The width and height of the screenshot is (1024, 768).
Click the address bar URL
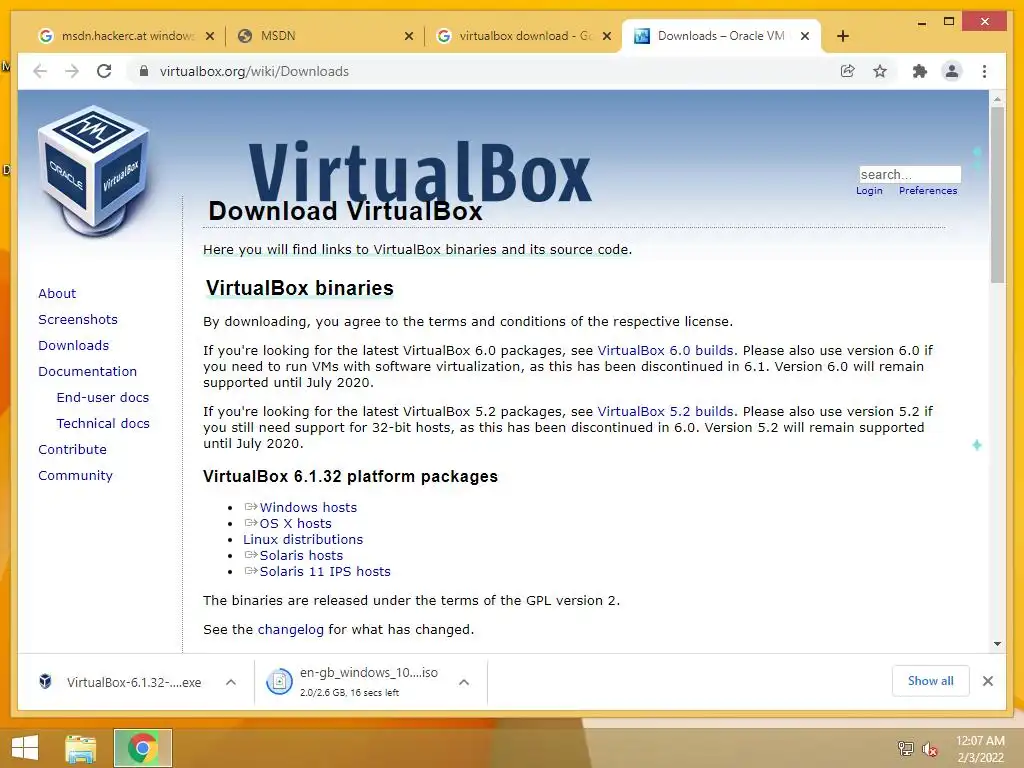click(254, 71)
